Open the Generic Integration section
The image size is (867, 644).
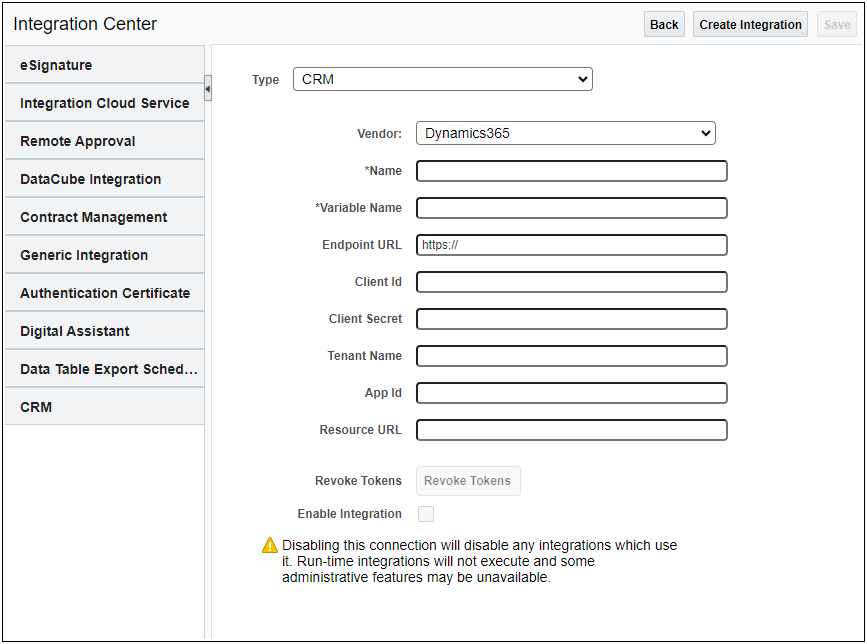[x=104, y=254]
